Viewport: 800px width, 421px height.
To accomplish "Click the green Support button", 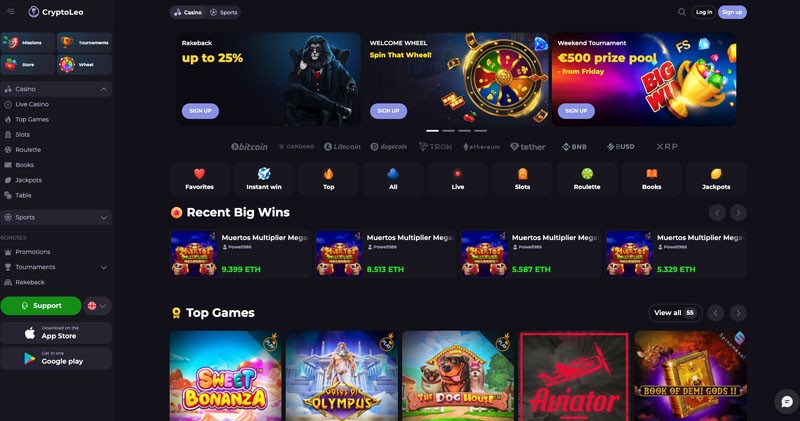I will click(41, 306).
